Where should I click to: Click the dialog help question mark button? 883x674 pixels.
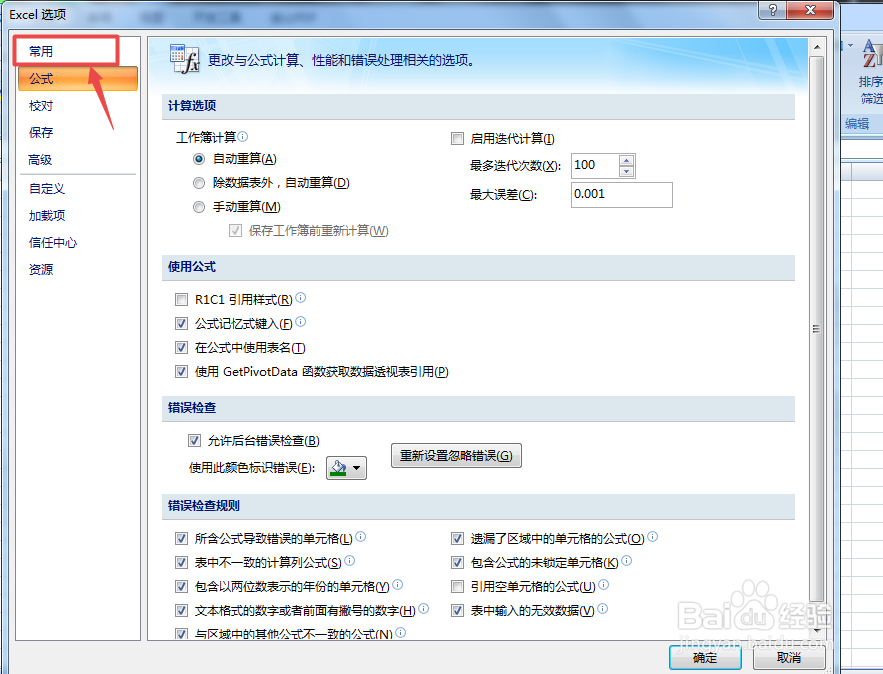[773, 10]
